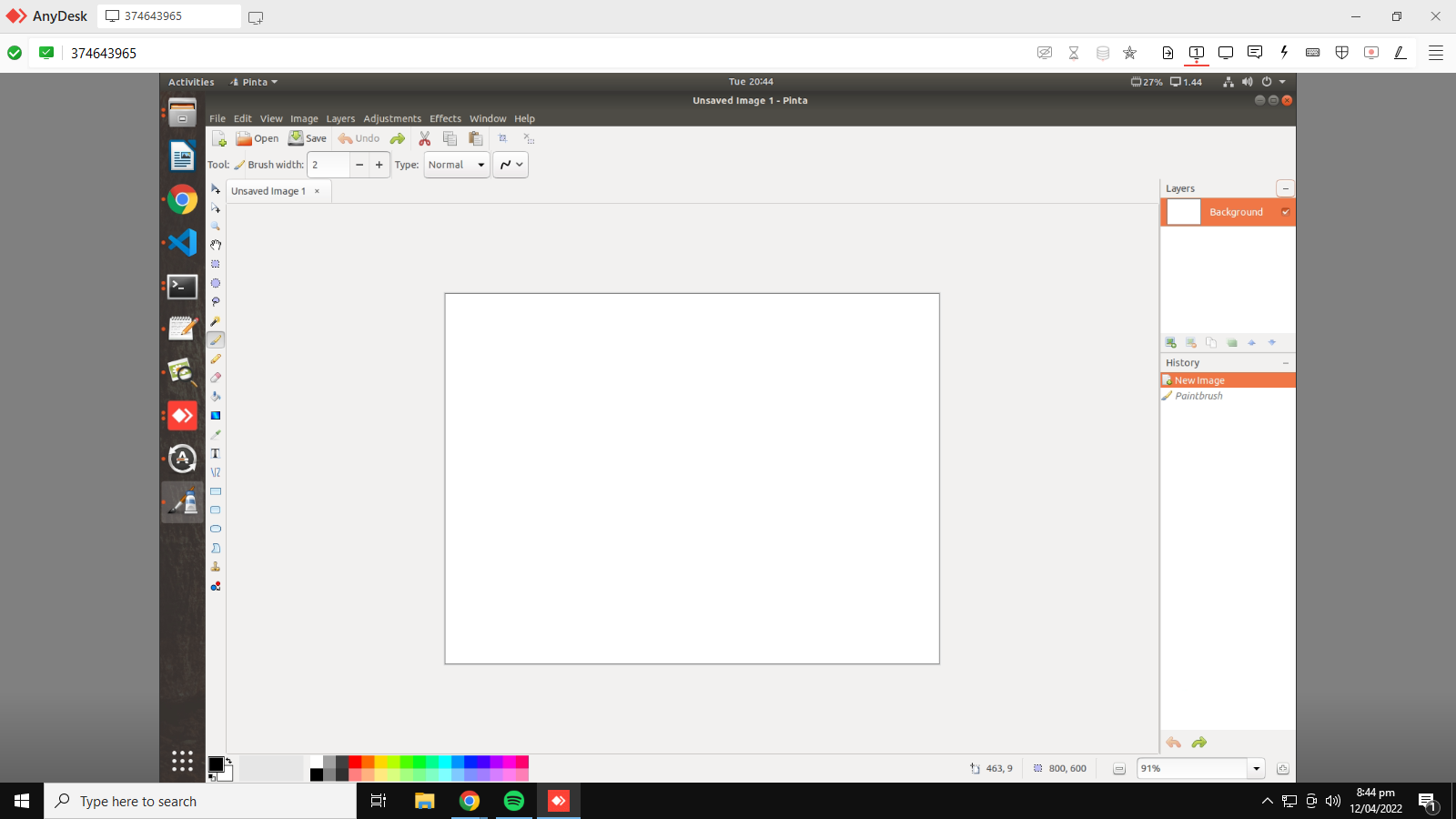Collapse the History panel
This screenshot has height=819, width=1456.
(1286, 363)
